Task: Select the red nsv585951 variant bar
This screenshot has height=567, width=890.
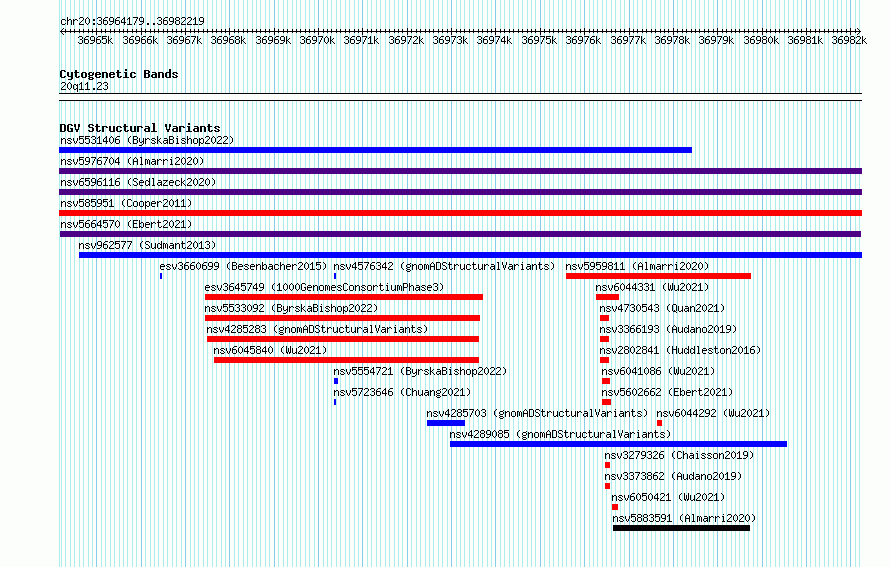Action: [x=460, y=213]
